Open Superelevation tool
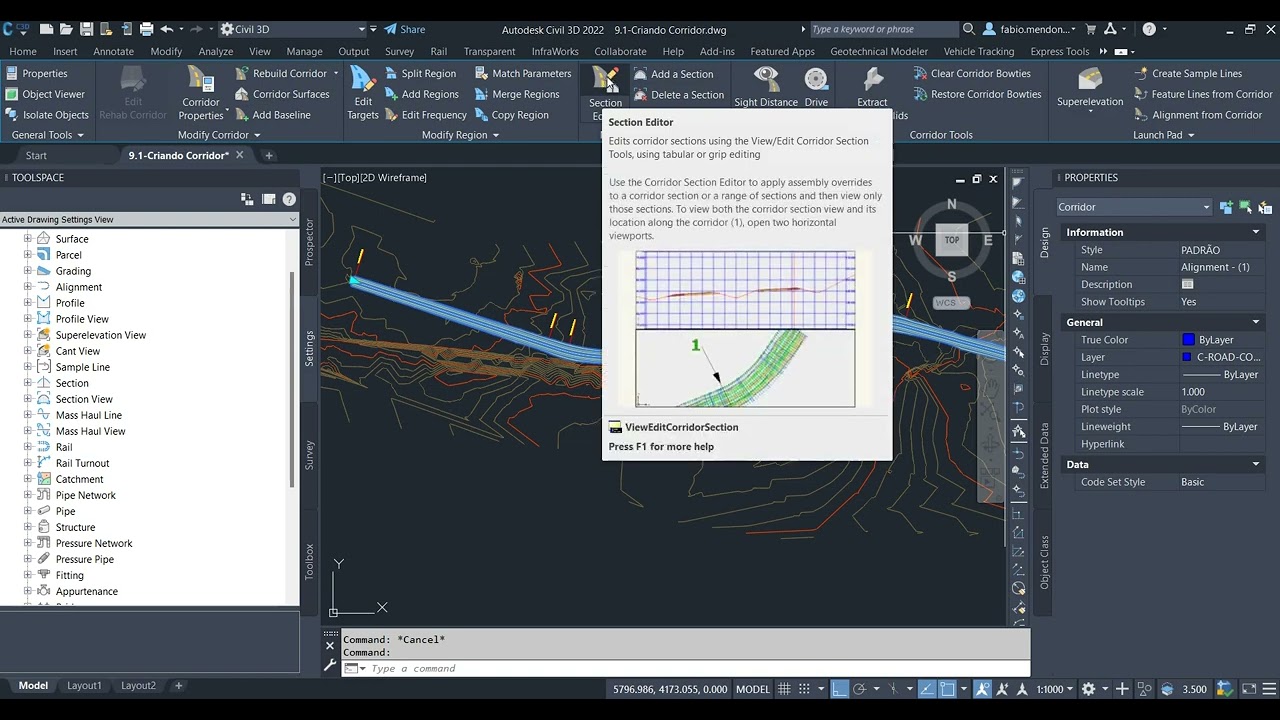The image size is (1280, 720). click(1090, 87)
